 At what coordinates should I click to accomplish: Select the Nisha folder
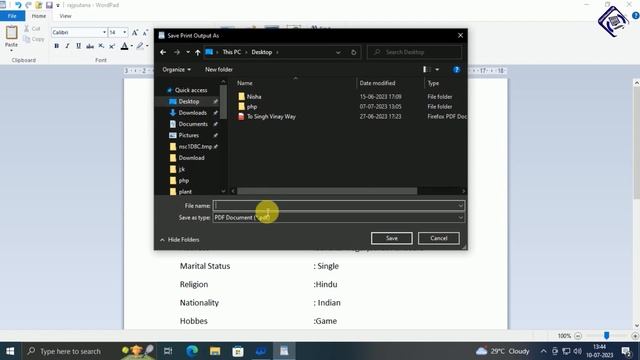point(254,97)
